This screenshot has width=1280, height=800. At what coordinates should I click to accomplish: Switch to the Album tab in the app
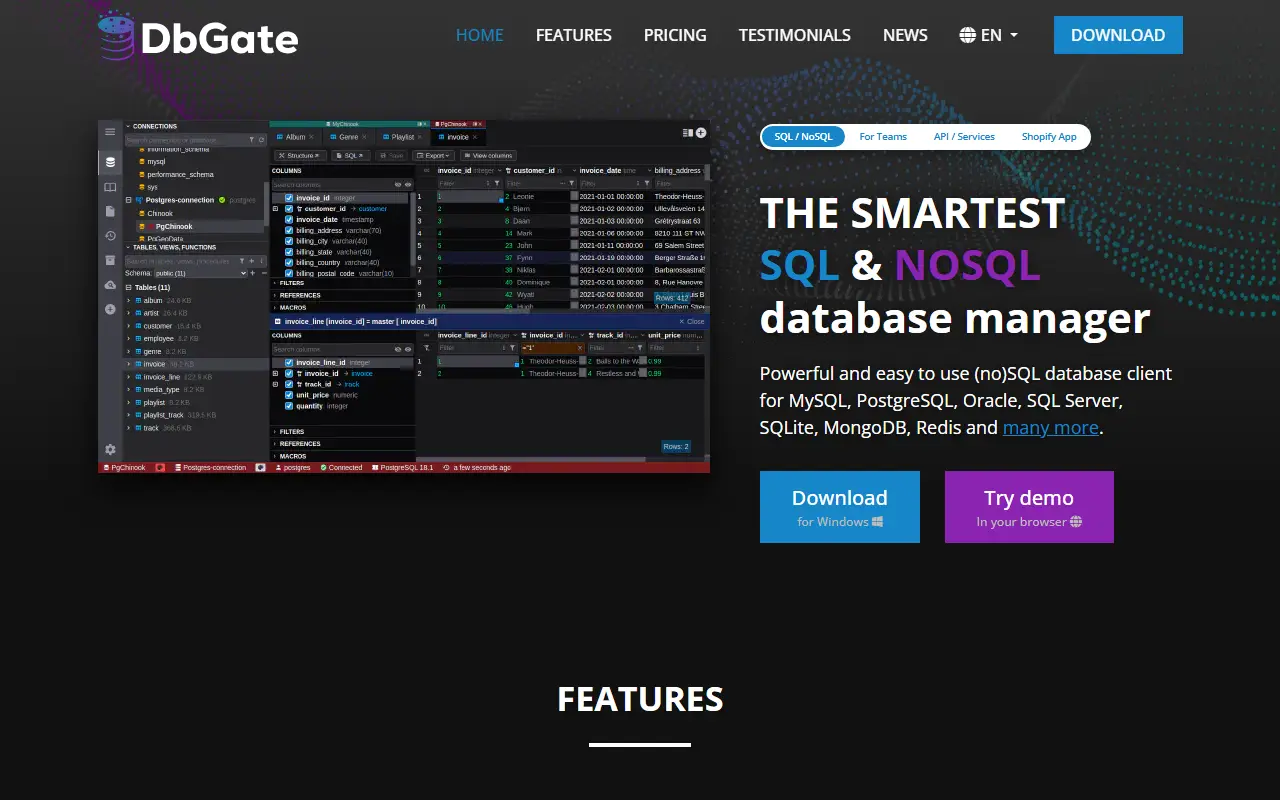coord(295,137)
